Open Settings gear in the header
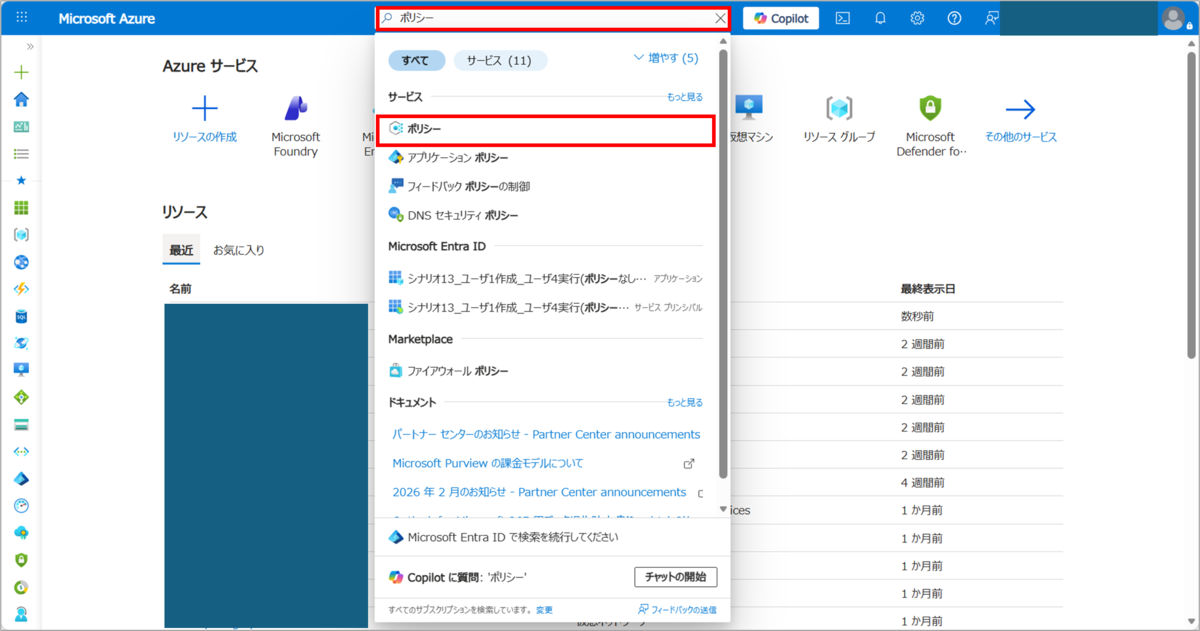This screenshot has height=631, width=1200. (917, 18)
